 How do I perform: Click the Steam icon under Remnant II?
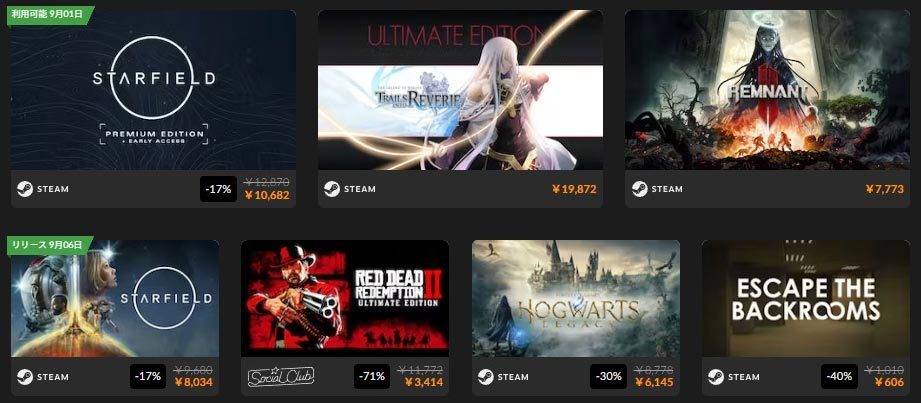click(x=640, y=189)
